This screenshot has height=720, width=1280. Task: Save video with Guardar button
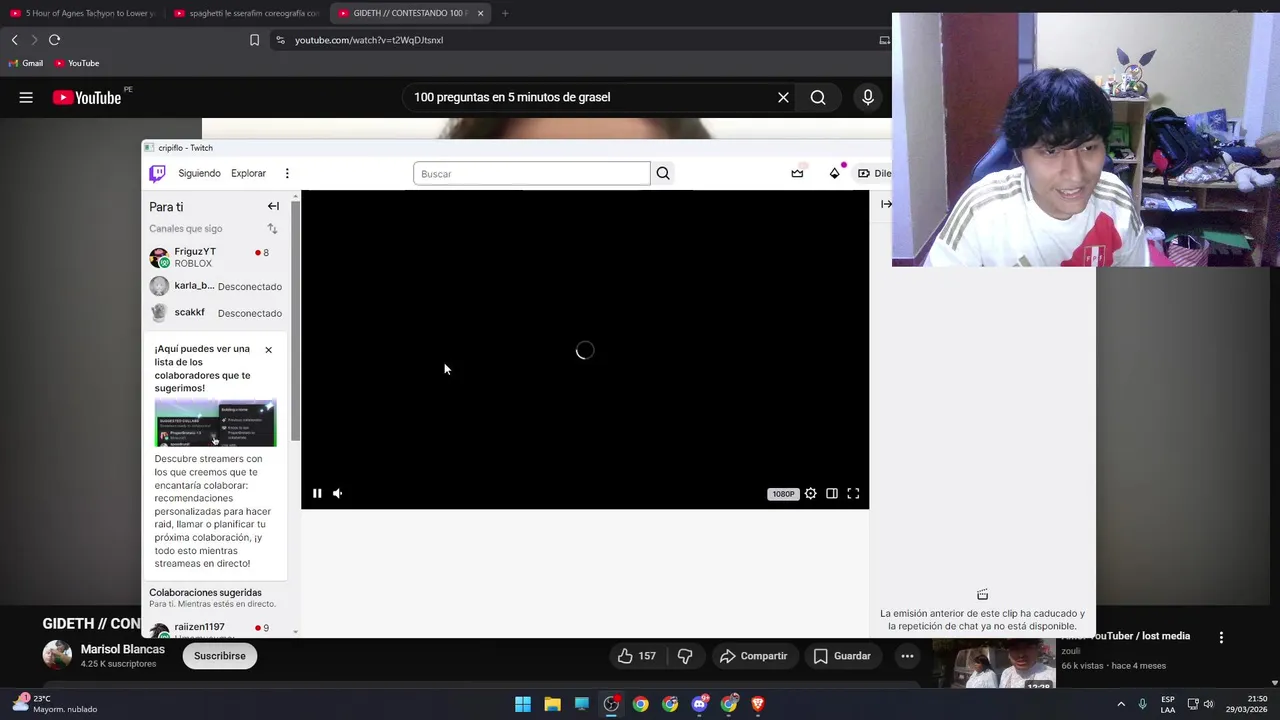pyautogui.click(x=842, y=656)
